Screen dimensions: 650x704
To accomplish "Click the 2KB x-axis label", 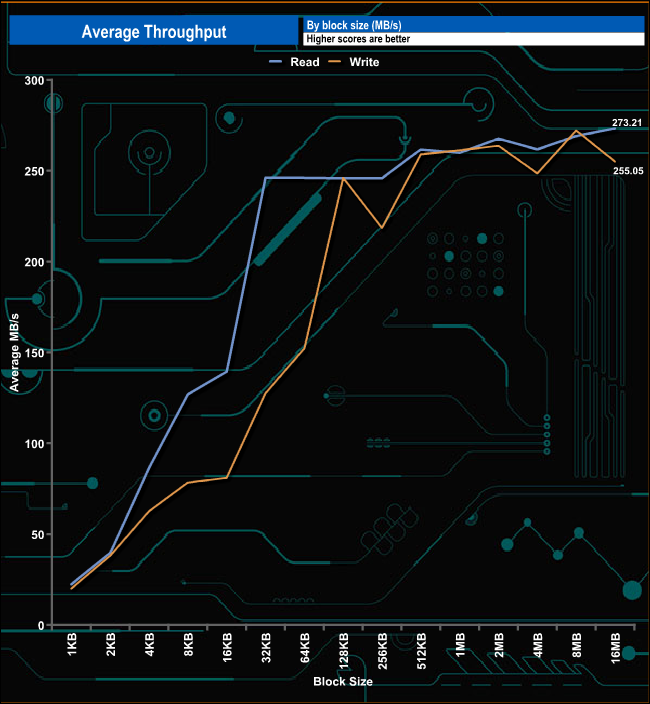I will 111,644.
